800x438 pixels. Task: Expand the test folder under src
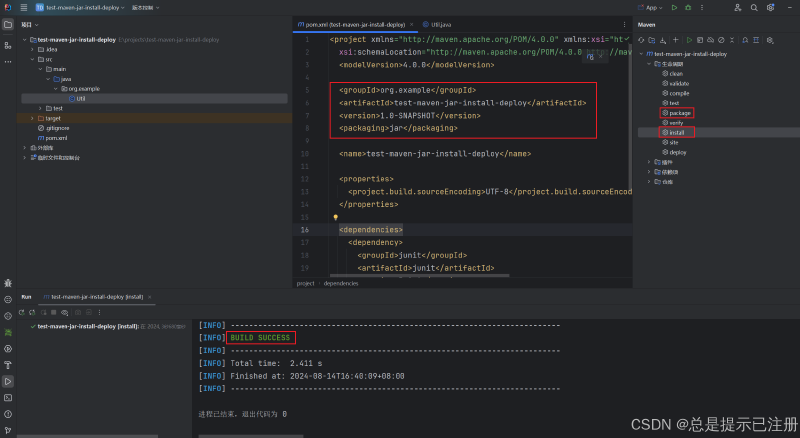pyautogui.click(x=40, y=108)
